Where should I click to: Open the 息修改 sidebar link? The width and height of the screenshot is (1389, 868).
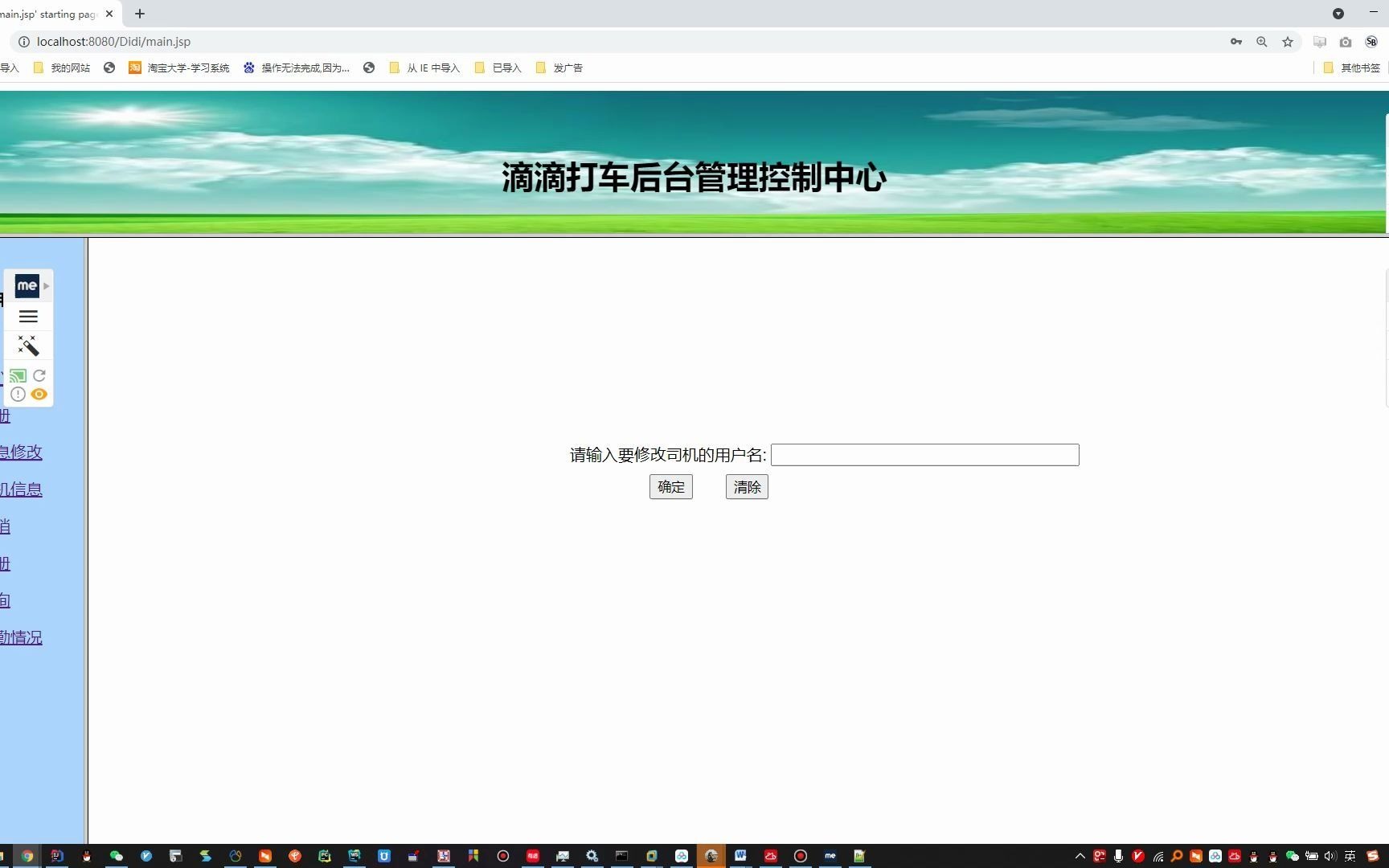coord(21,452)
